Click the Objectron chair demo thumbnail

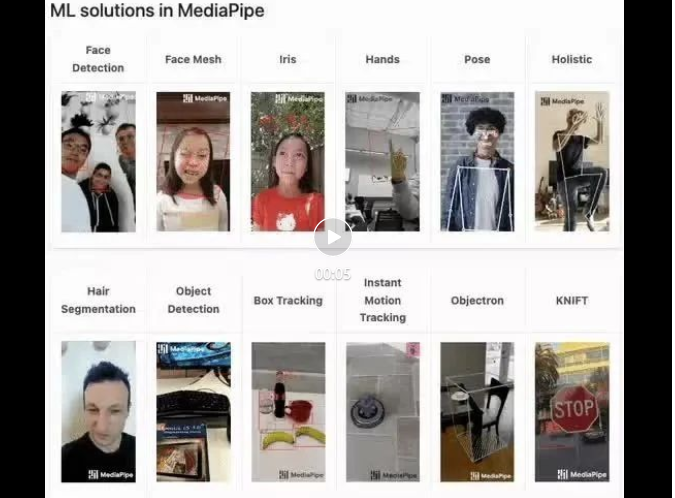[477, 412]
